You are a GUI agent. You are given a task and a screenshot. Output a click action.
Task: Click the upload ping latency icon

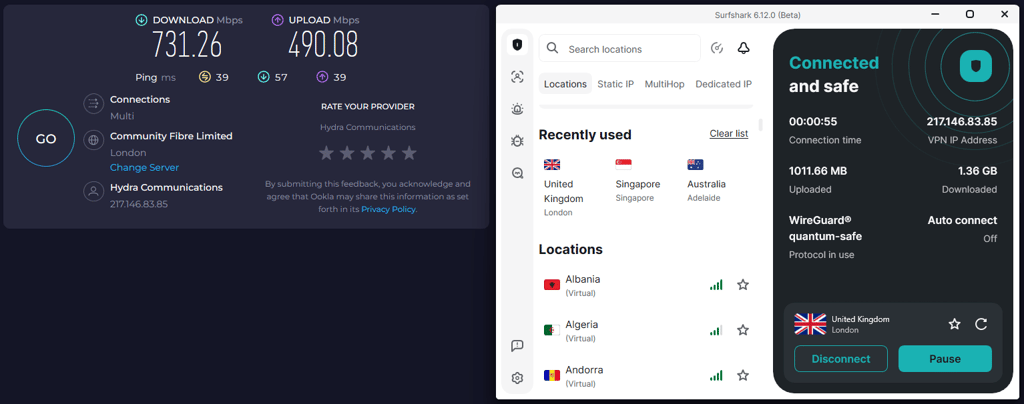(x=322, y=78)
